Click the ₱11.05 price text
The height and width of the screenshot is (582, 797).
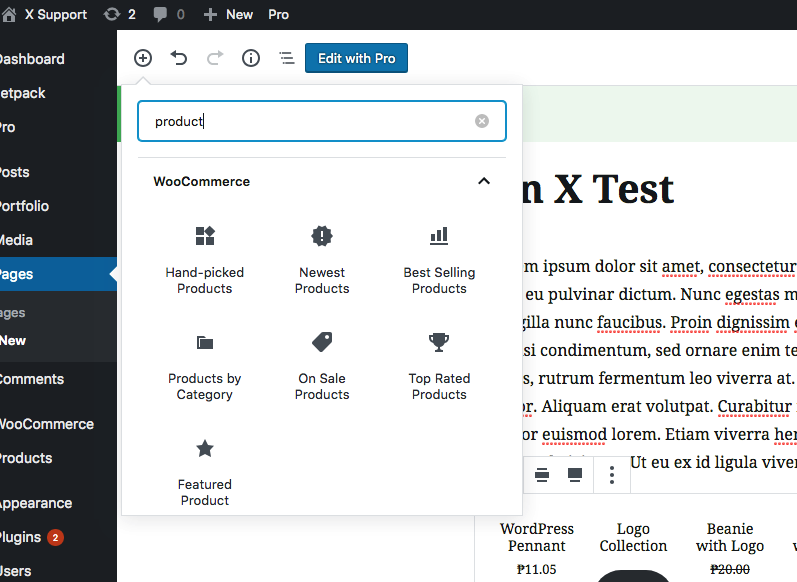pyautogui.click(x=537, y=569)
